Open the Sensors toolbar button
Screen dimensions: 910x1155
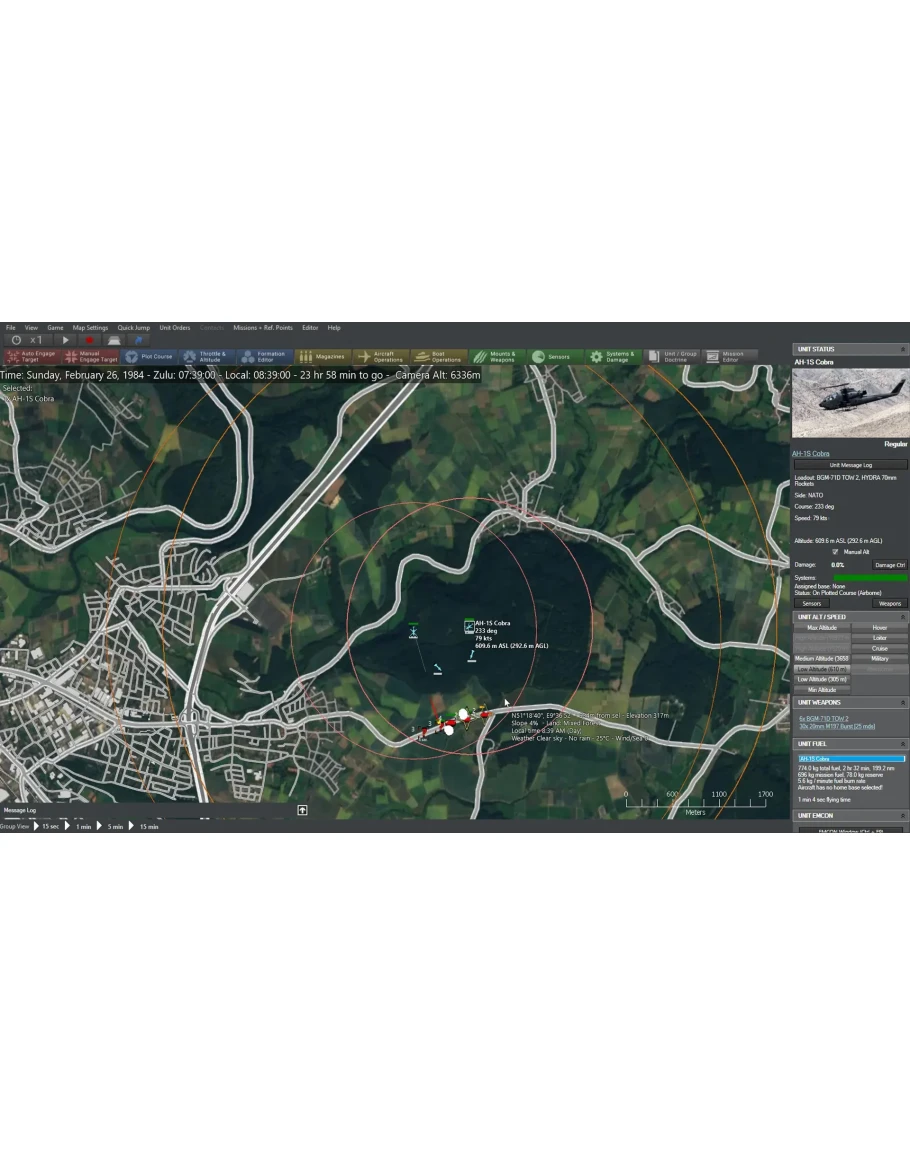(551, 356)
